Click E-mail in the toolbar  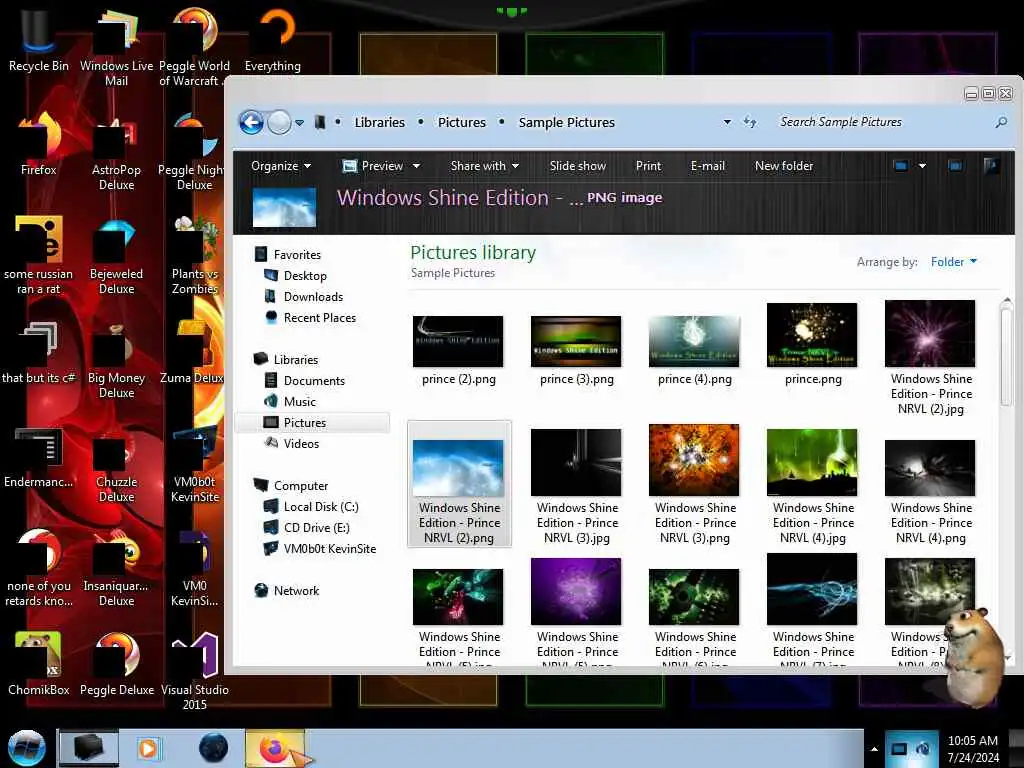click(x=707, y=166)
